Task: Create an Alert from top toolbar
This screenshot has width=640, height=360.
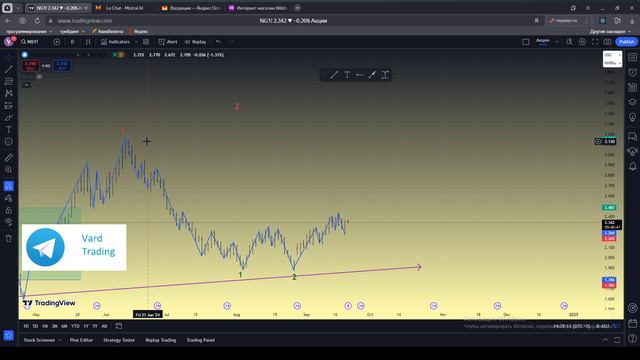Action: click(x=168, y=42)
